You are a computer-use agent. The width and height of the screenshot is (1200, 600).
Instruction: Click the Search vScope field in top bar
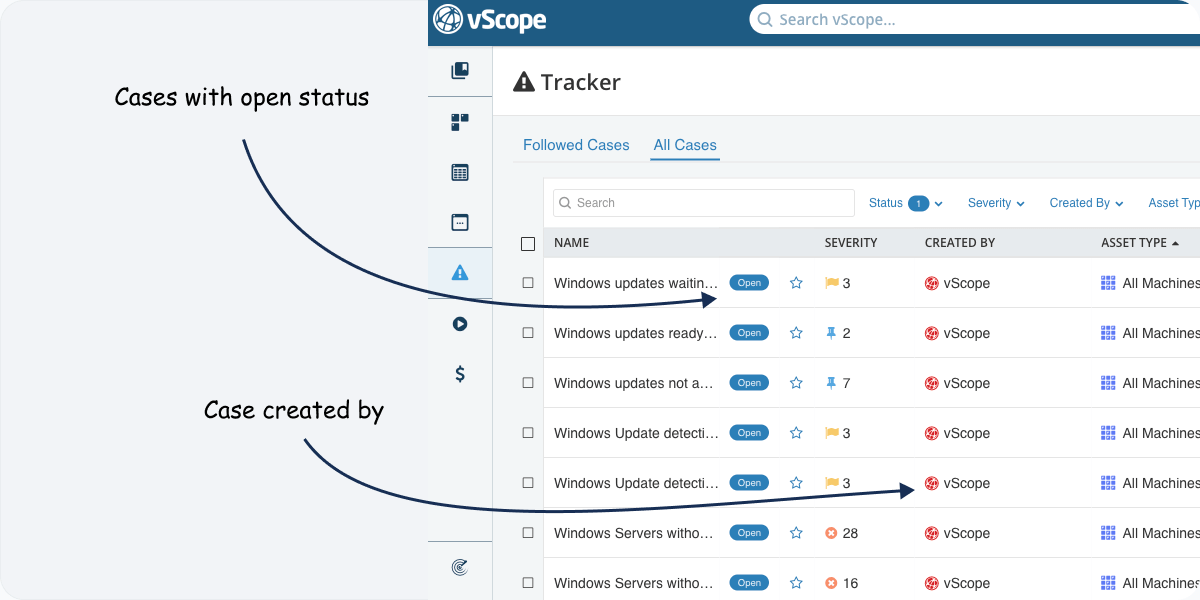pyautogui.click(x=975, y=19)
